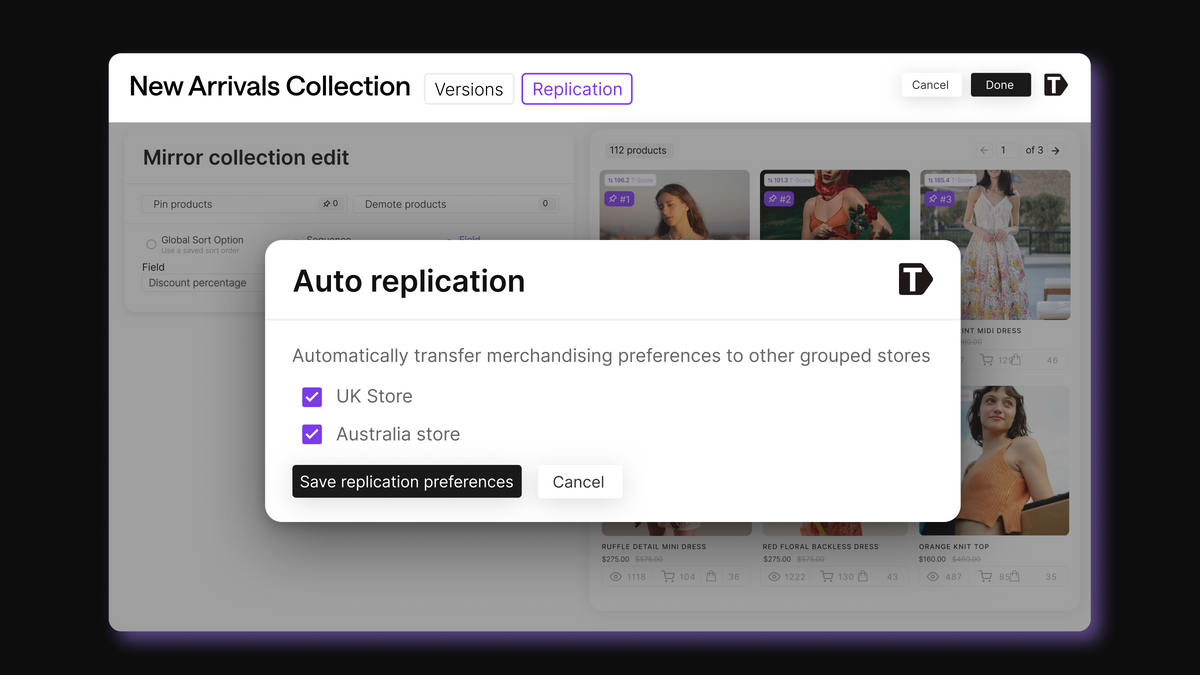This screenshot has width=1200, height=675.
Task: Click the RUFFLE DETAIL MINI DRESS title
Action: [x=653, y=547]
